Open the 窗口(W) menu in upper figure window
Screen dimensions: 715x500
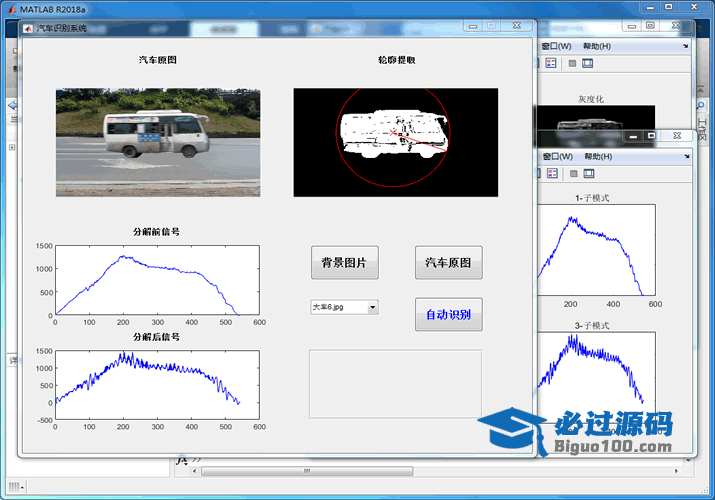(x=556, y=46)
